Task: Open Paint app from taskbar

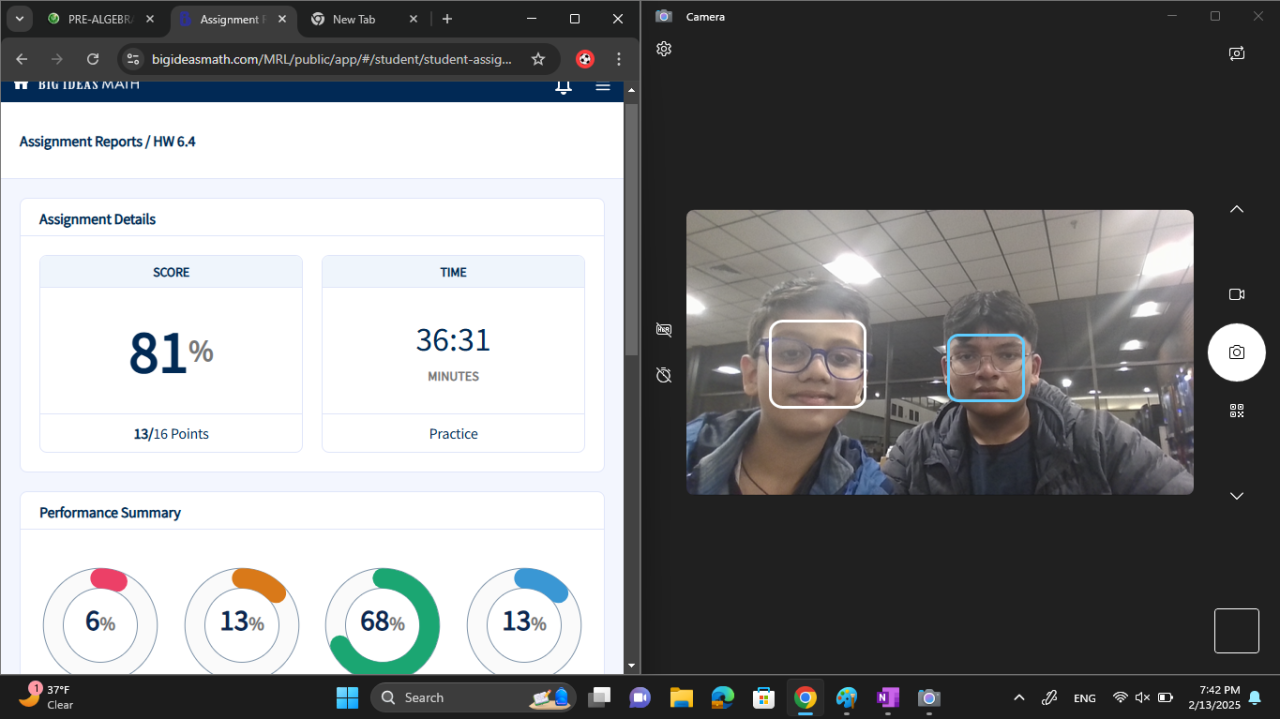Action: [846, 697]
